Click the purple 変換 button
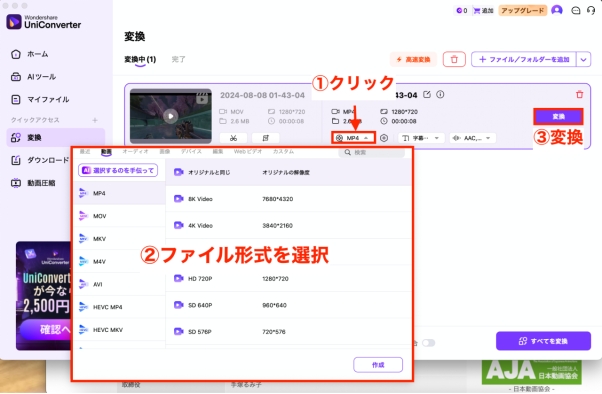The image size is (602, 394). (558, 117)
